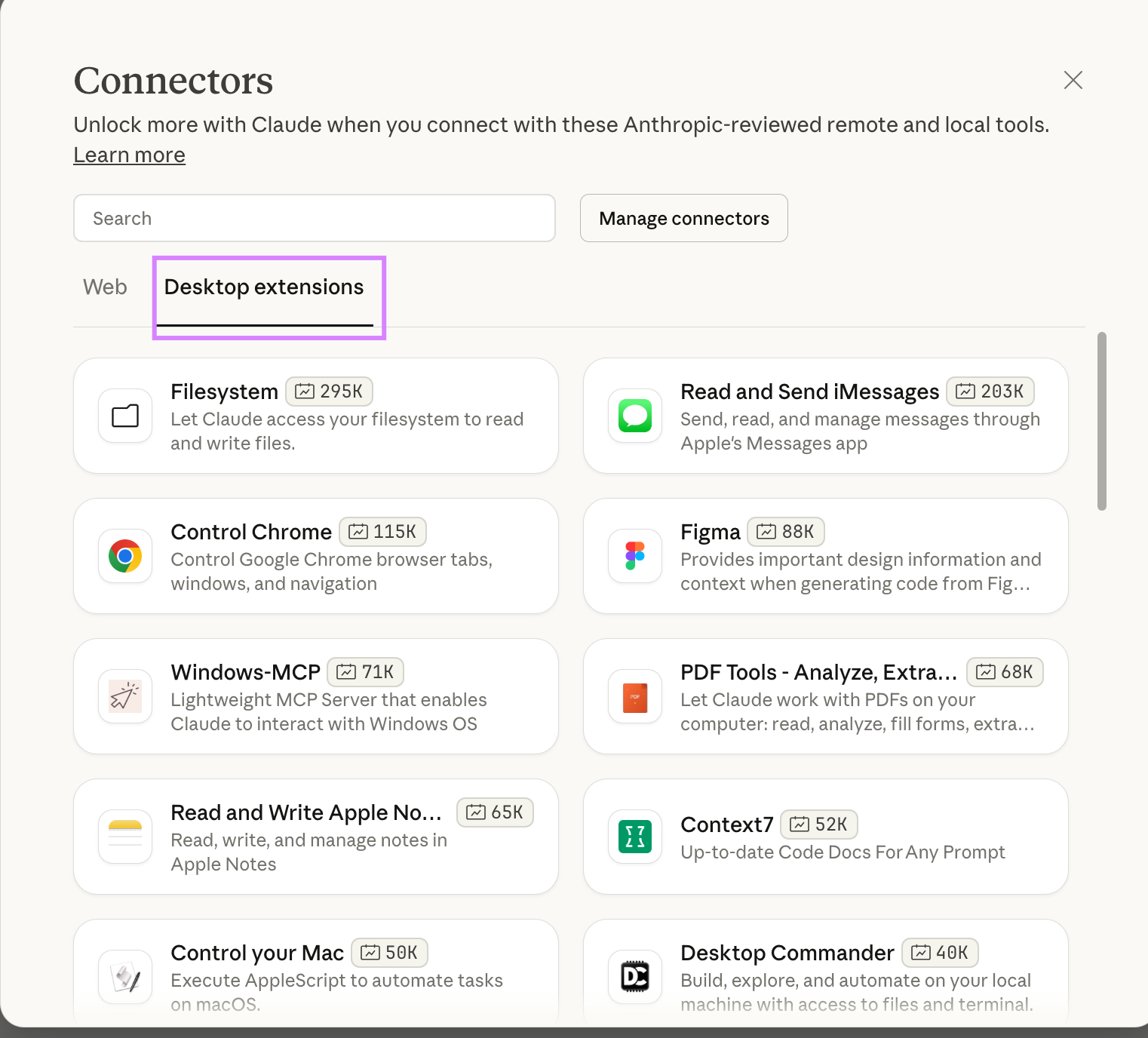
Task: Click the 71K downloads badge on Windows-MCP
Action: tap(366, 672)
